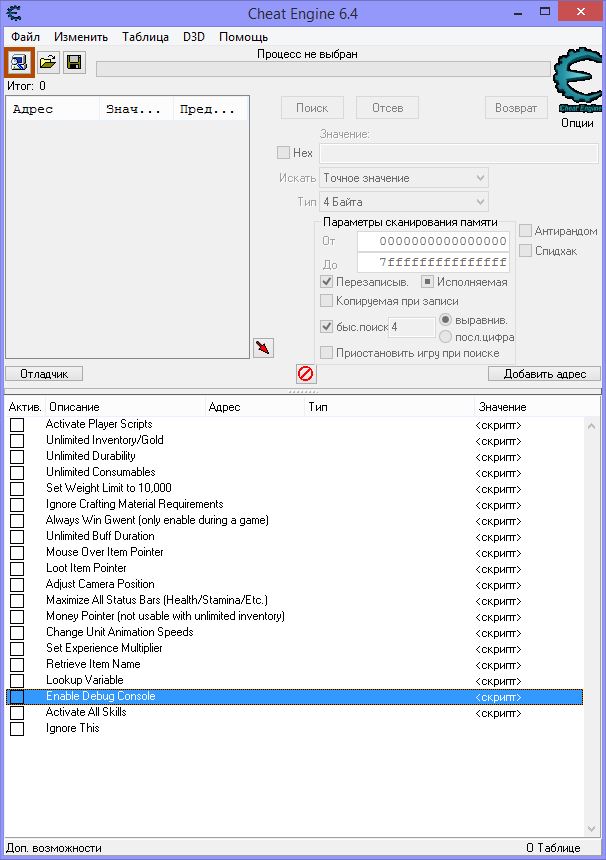Select the выравнив. radio button

click(445, 320)
